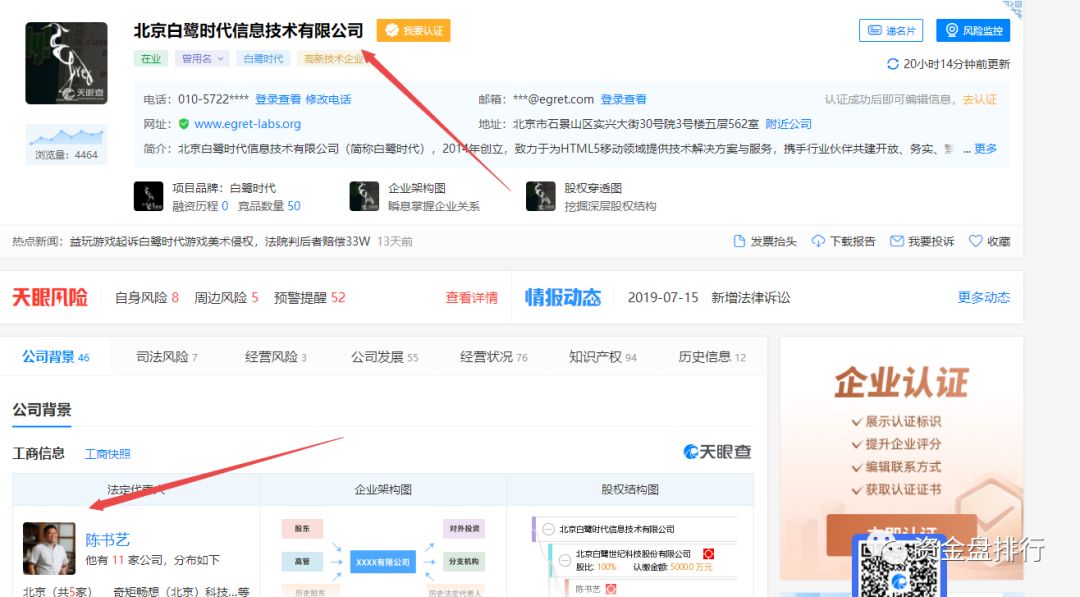
Task: Open 风险监控 risk monitor button
Action: (x=973, y=30)
